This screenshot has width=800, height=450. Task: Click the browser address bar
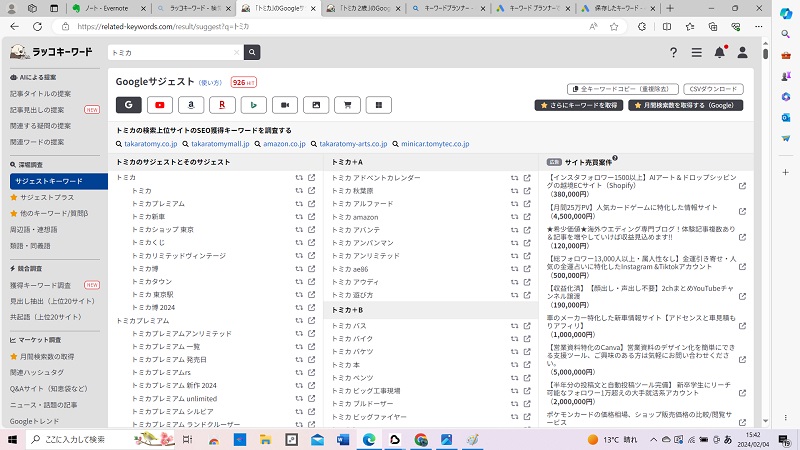[329, 27]
